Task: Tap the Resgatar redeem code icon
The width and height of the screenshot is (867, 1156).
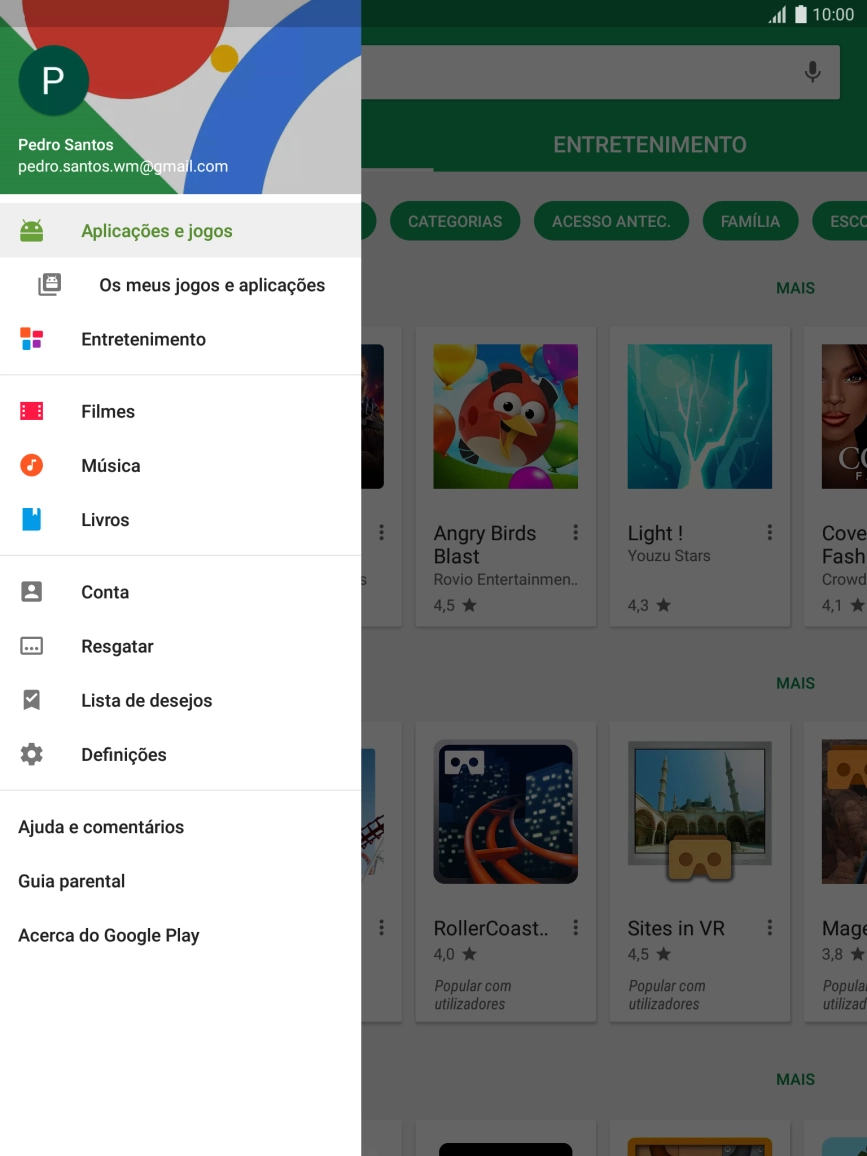Action: 31,646
